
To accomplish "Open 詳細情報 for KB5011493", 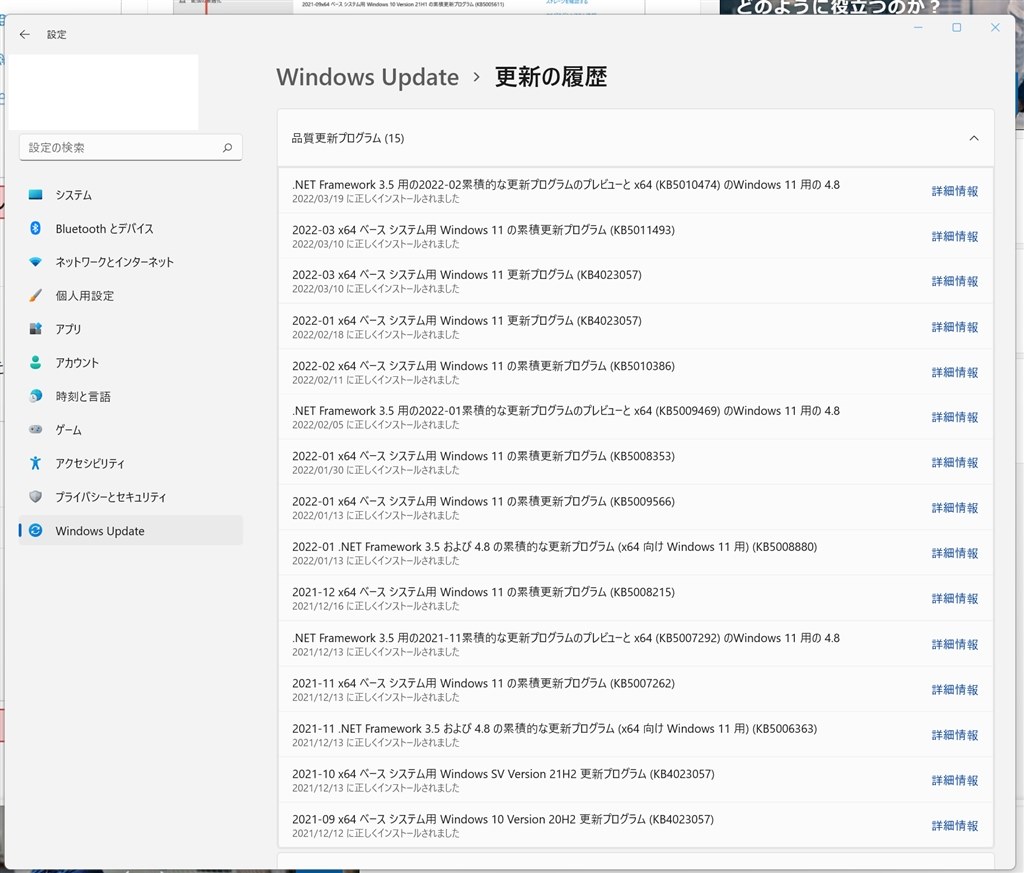I will click(x=954, y=236).
